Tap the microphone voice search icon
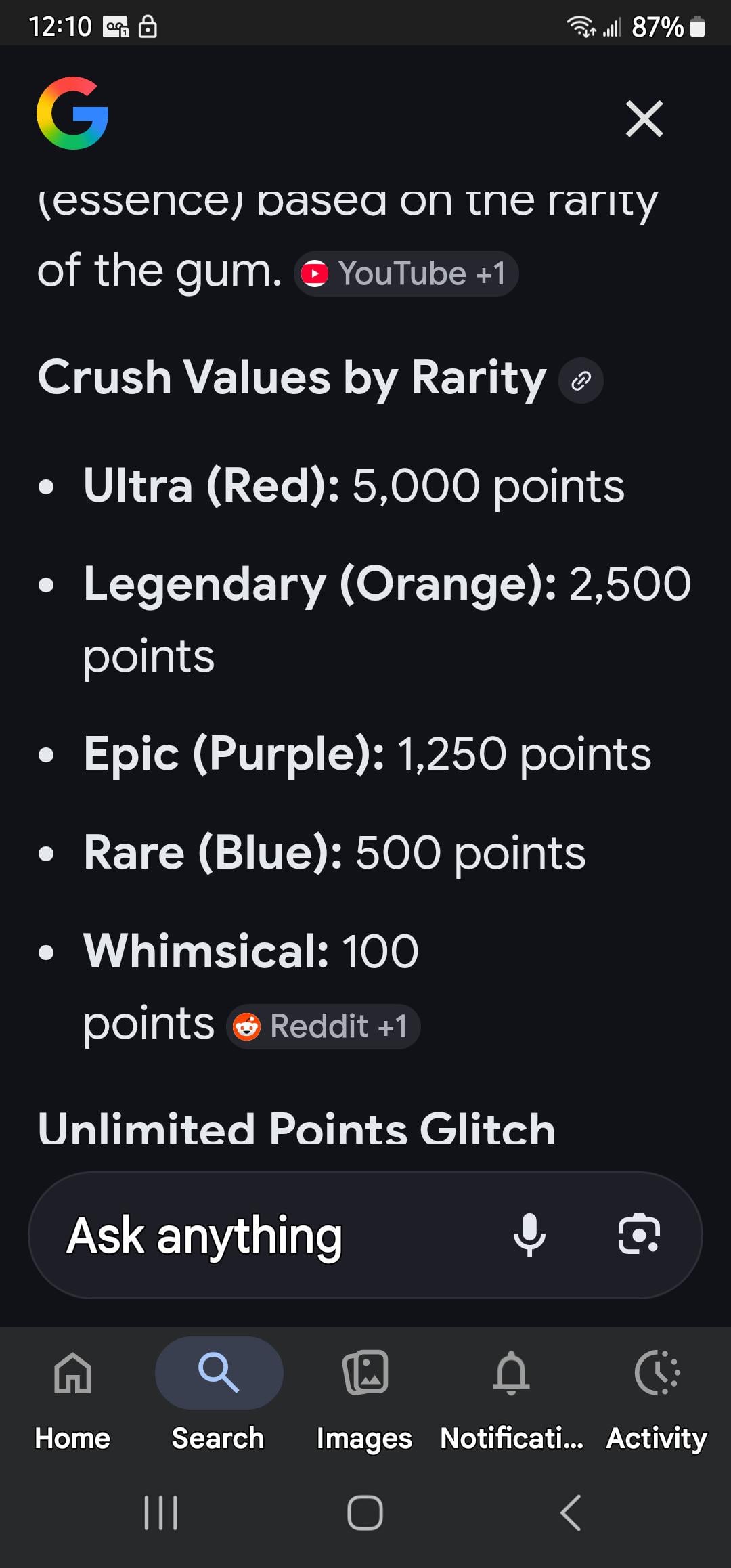 click(x=529, y=1234)
